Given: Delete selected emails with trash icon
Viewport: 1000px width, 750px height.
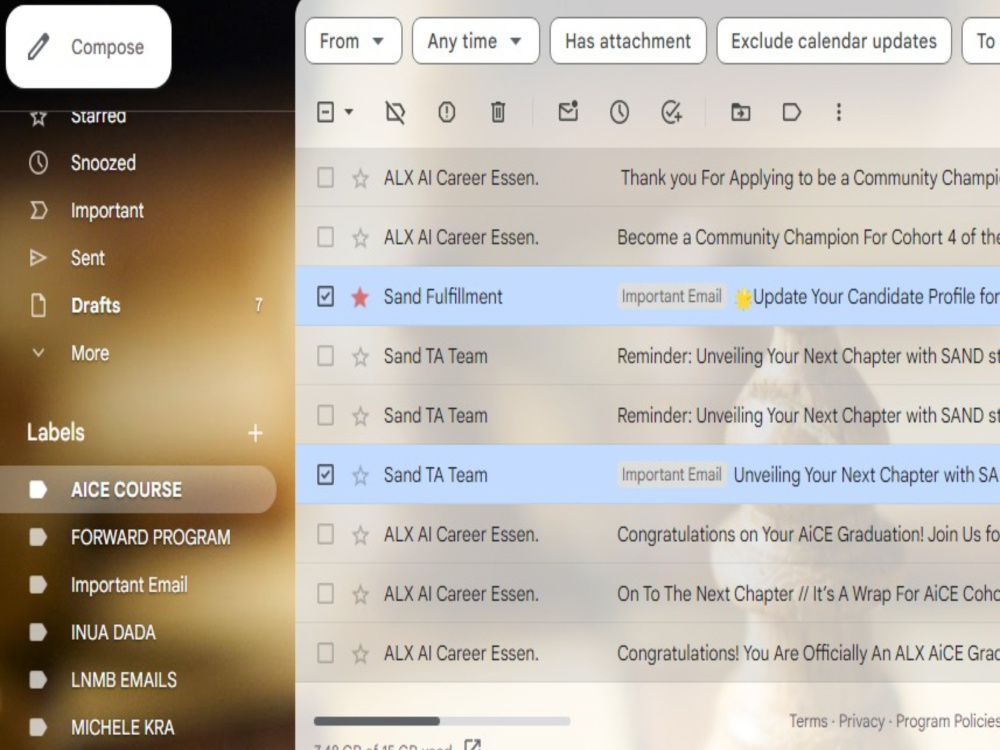Looking at the screenshot, I should click(x=498, y=113).
